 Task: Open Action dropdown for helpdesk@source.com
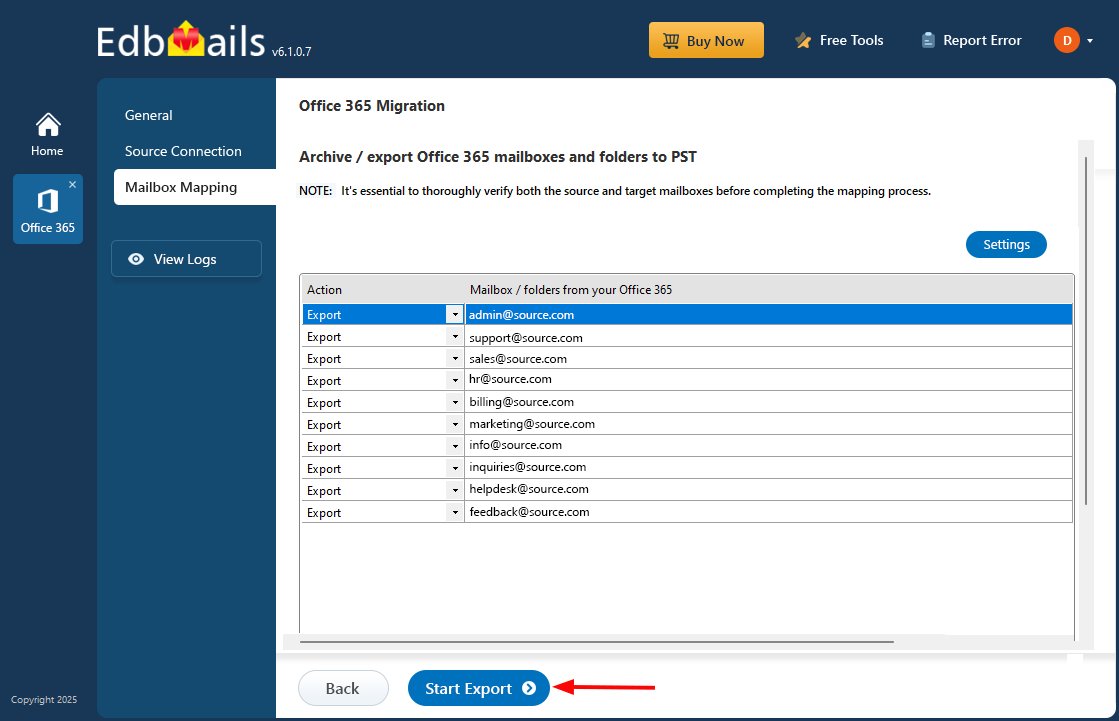[455, 490]
